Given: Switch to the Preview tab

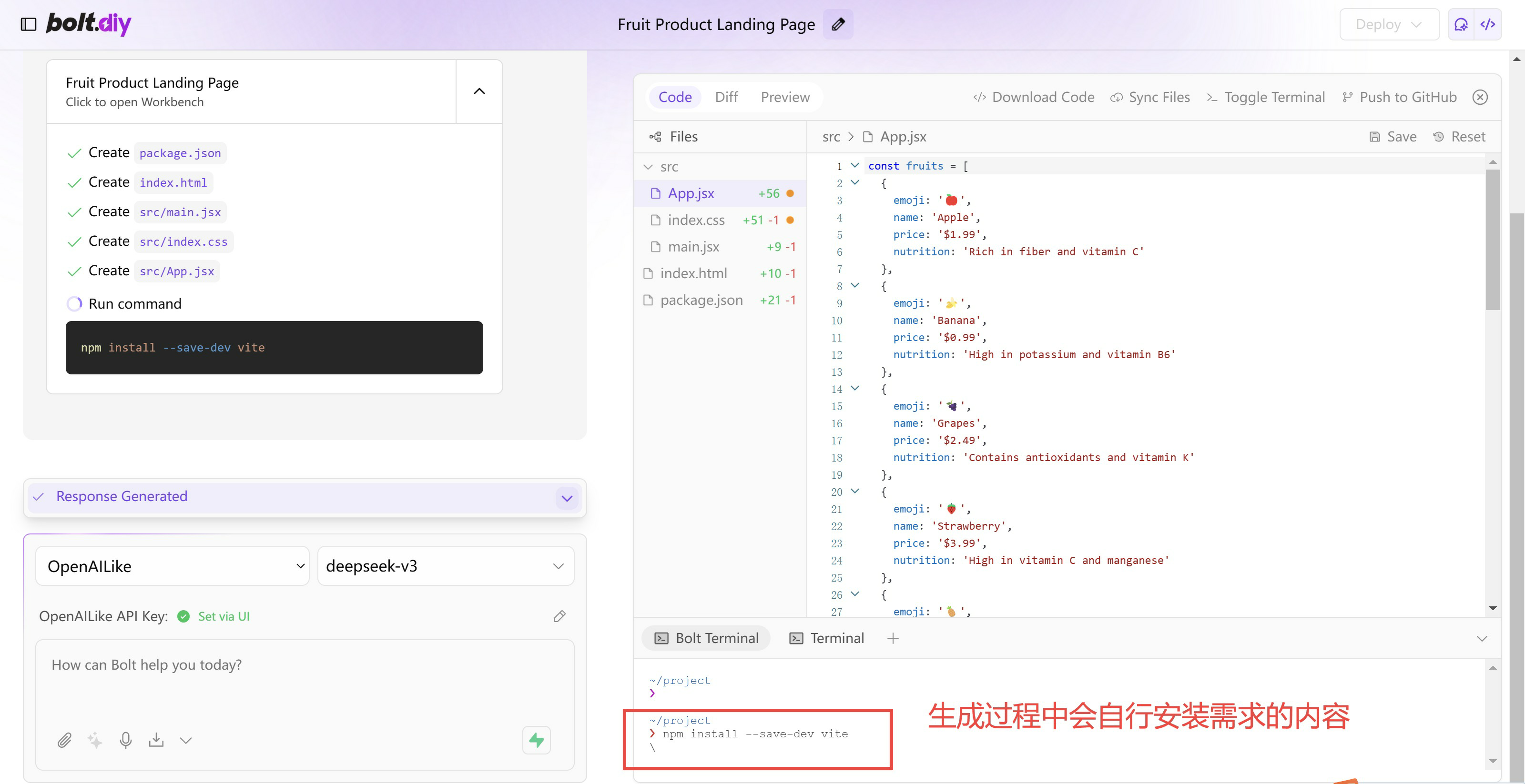Looking at the screenshot, I should pyautogui.click(x=785, y=97).
